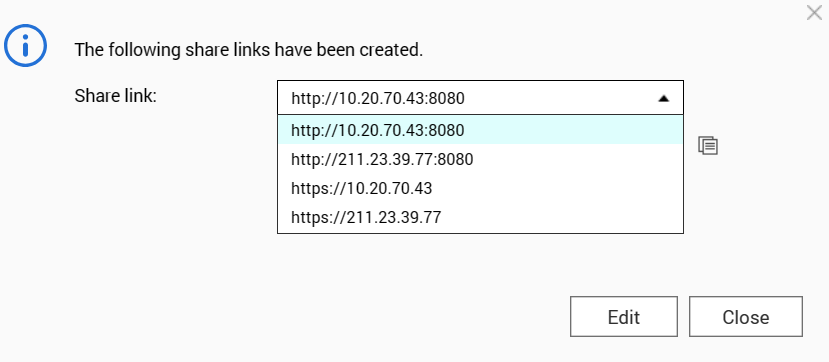Click the Share link combo box field
Viewport: 829px width, 362px height.
point(480,98)
